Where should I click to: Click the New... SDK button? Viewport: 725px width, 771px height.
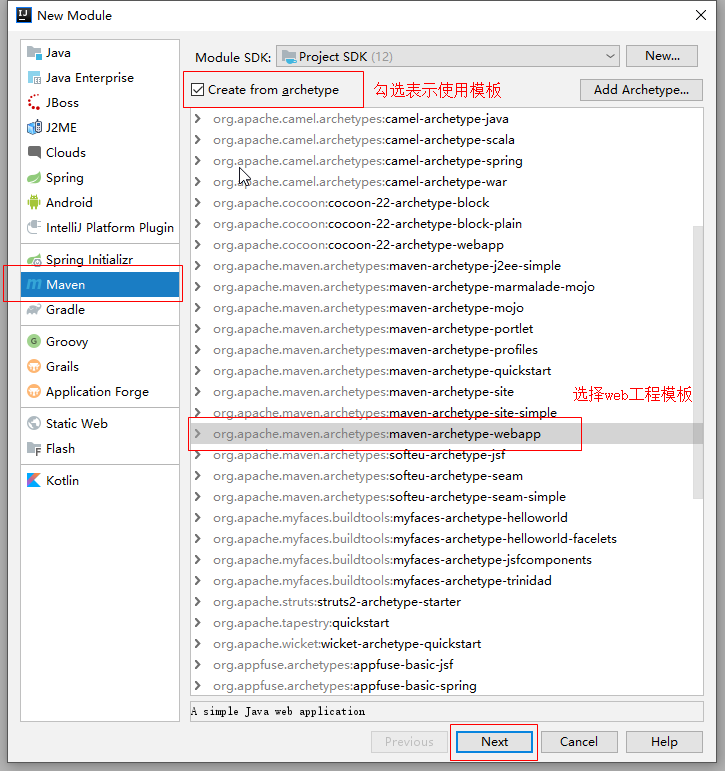pyautogui.click(x=662, y=56)
